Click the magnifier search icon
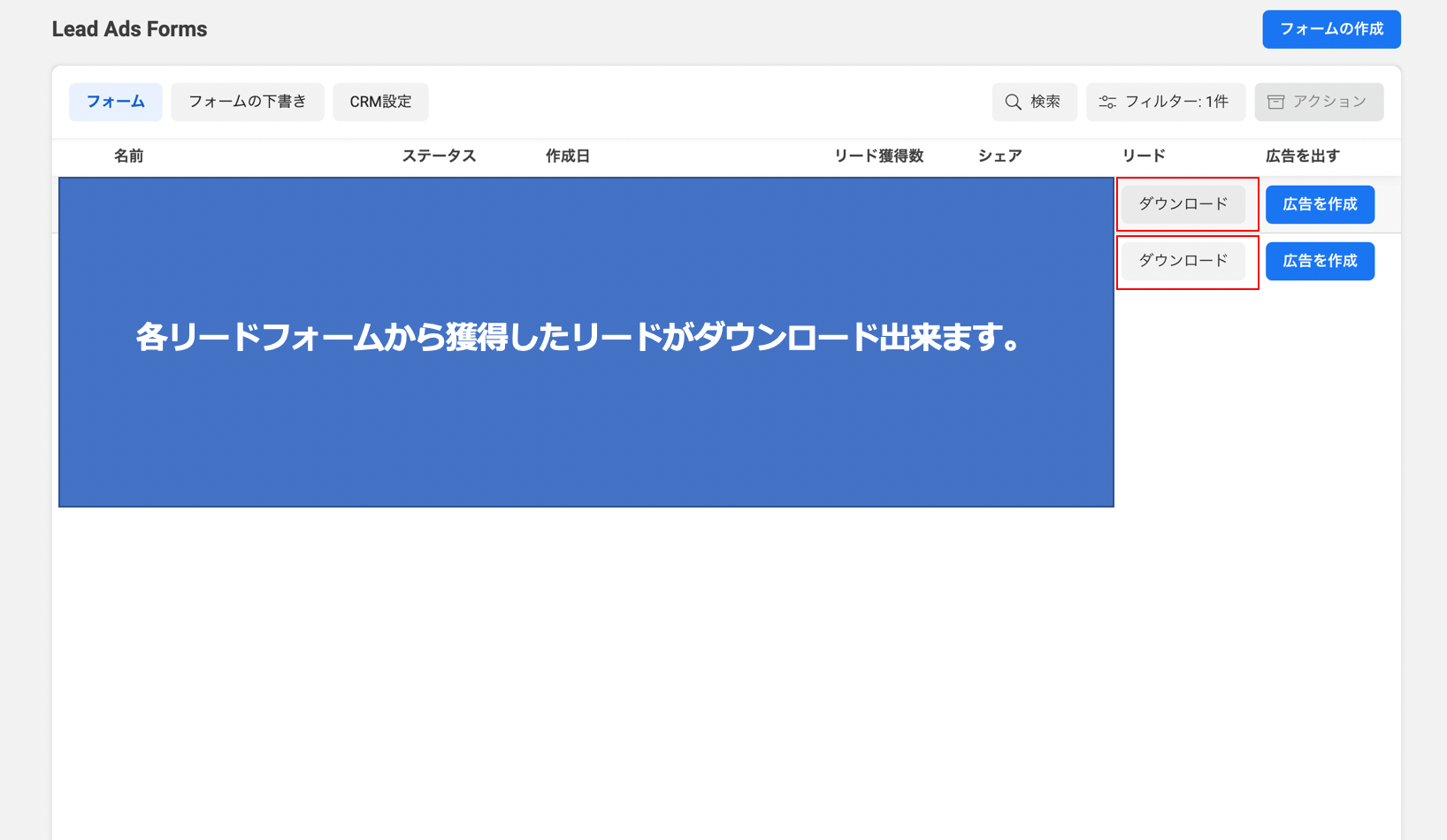The height and width of the screenshot is (840, 1447). point(1014,103)
